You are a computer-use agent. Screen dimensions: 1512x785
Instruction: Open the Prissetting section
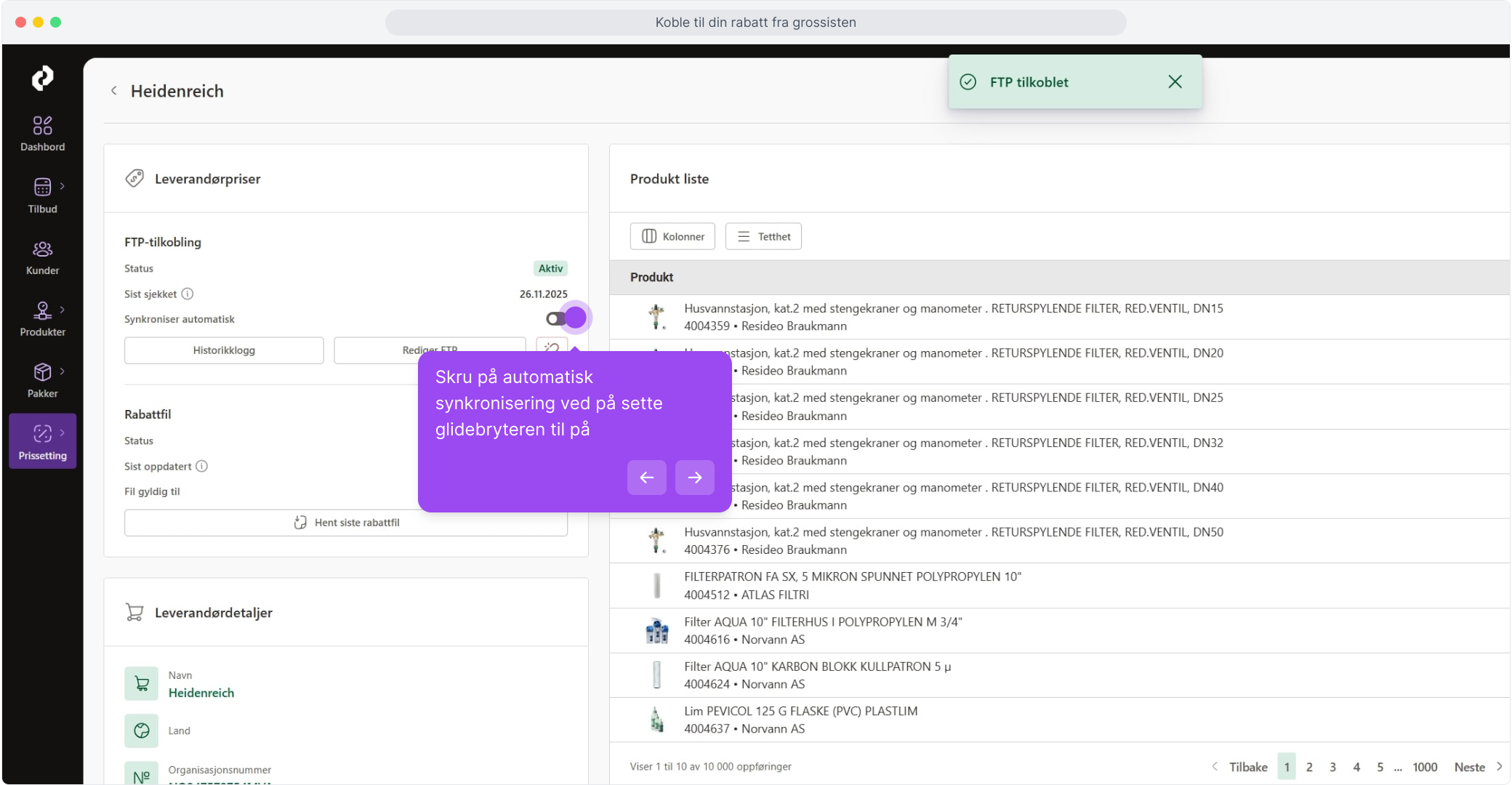click(42, 441)
